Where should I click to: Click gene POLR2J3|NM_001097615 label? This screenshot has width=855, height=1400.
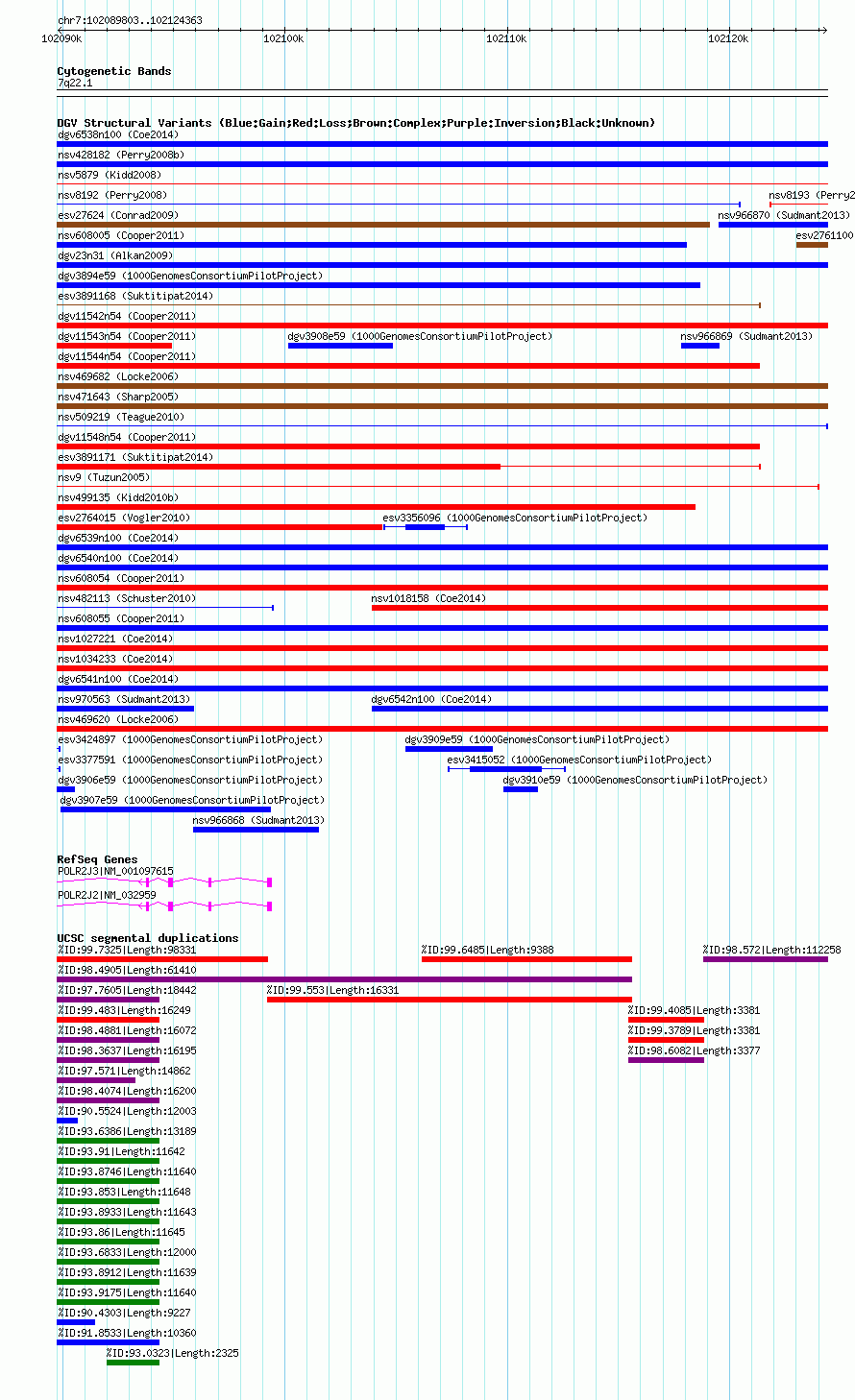115,871
